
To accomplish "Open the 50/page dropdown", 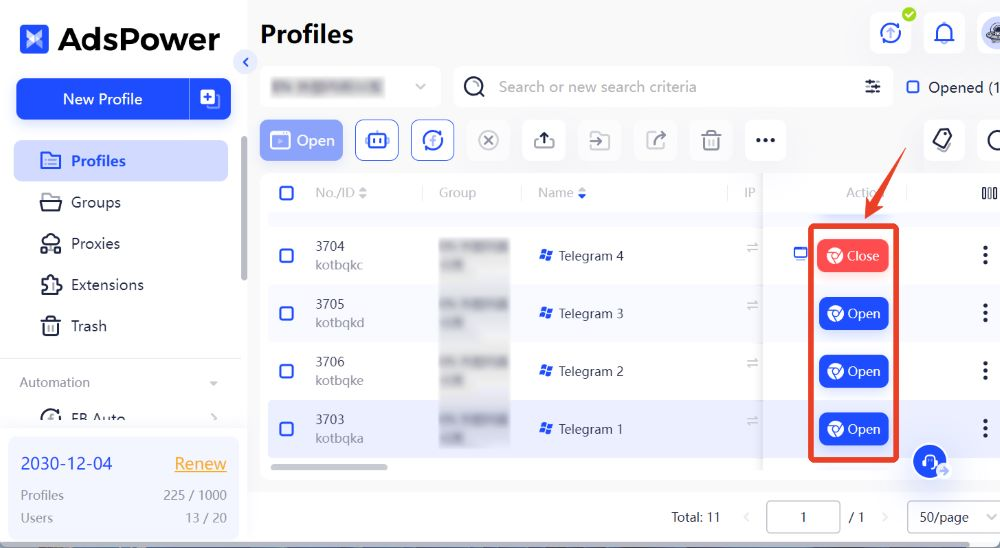I will [951, 517].
